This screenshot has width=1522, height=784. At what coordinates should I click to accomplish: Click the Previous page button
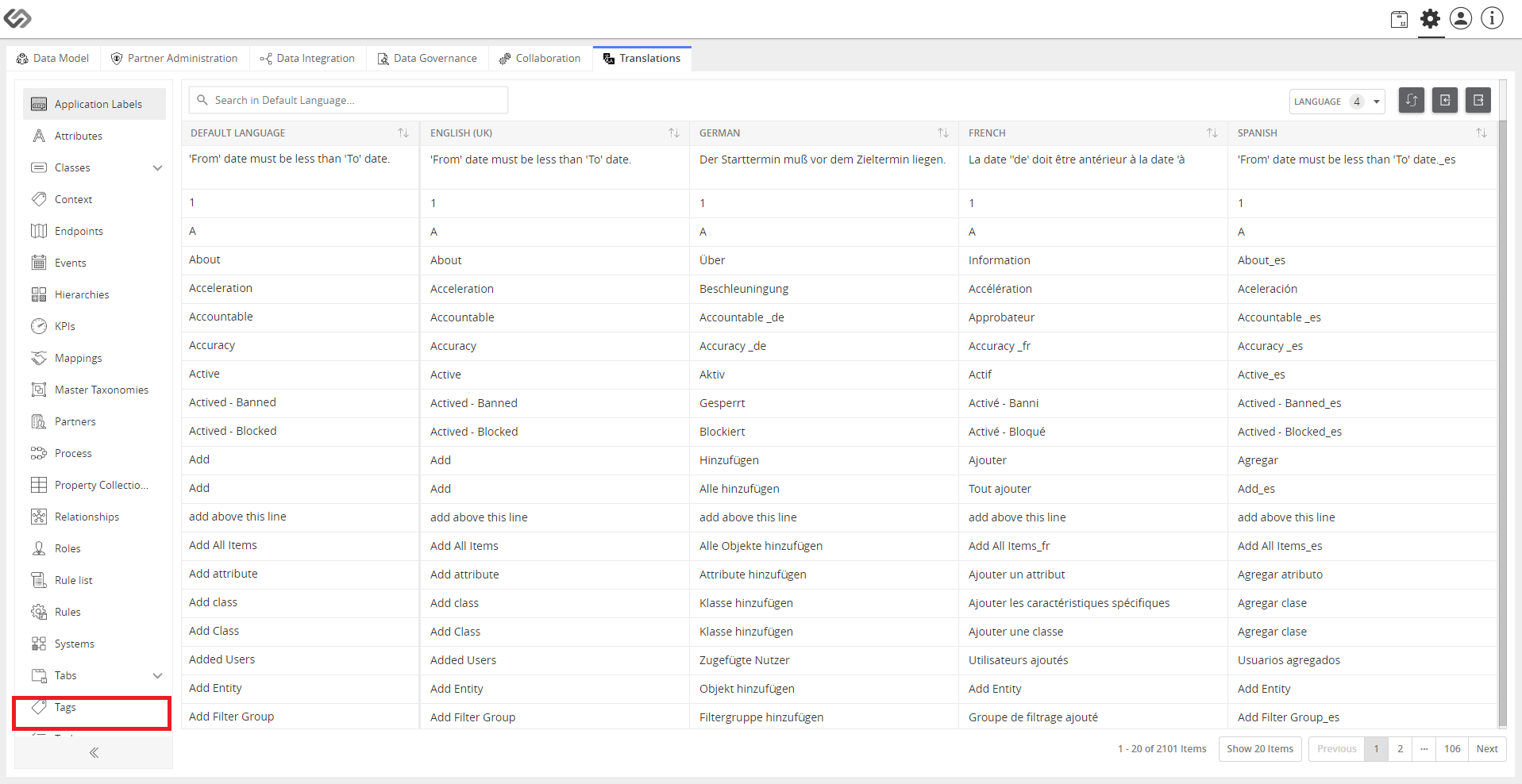point(1337,748)
